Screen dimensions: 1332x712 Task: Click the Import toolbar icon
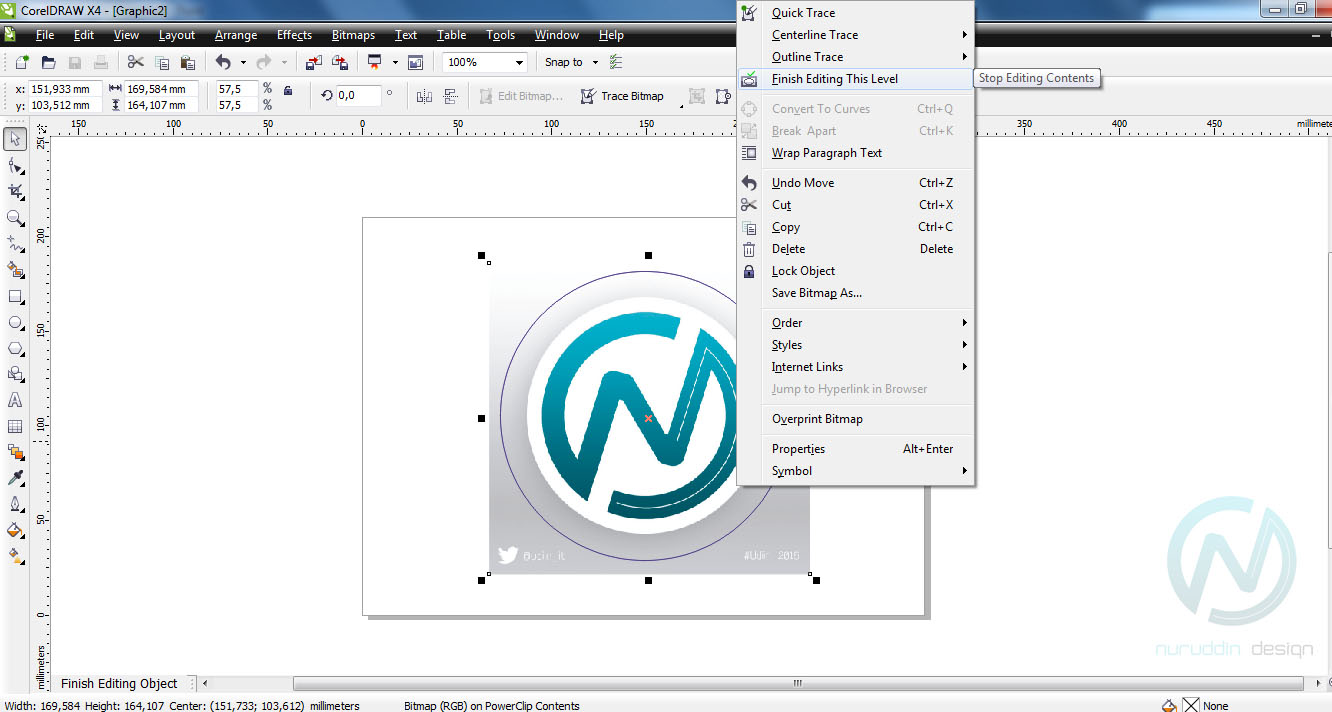click(314, 62)
